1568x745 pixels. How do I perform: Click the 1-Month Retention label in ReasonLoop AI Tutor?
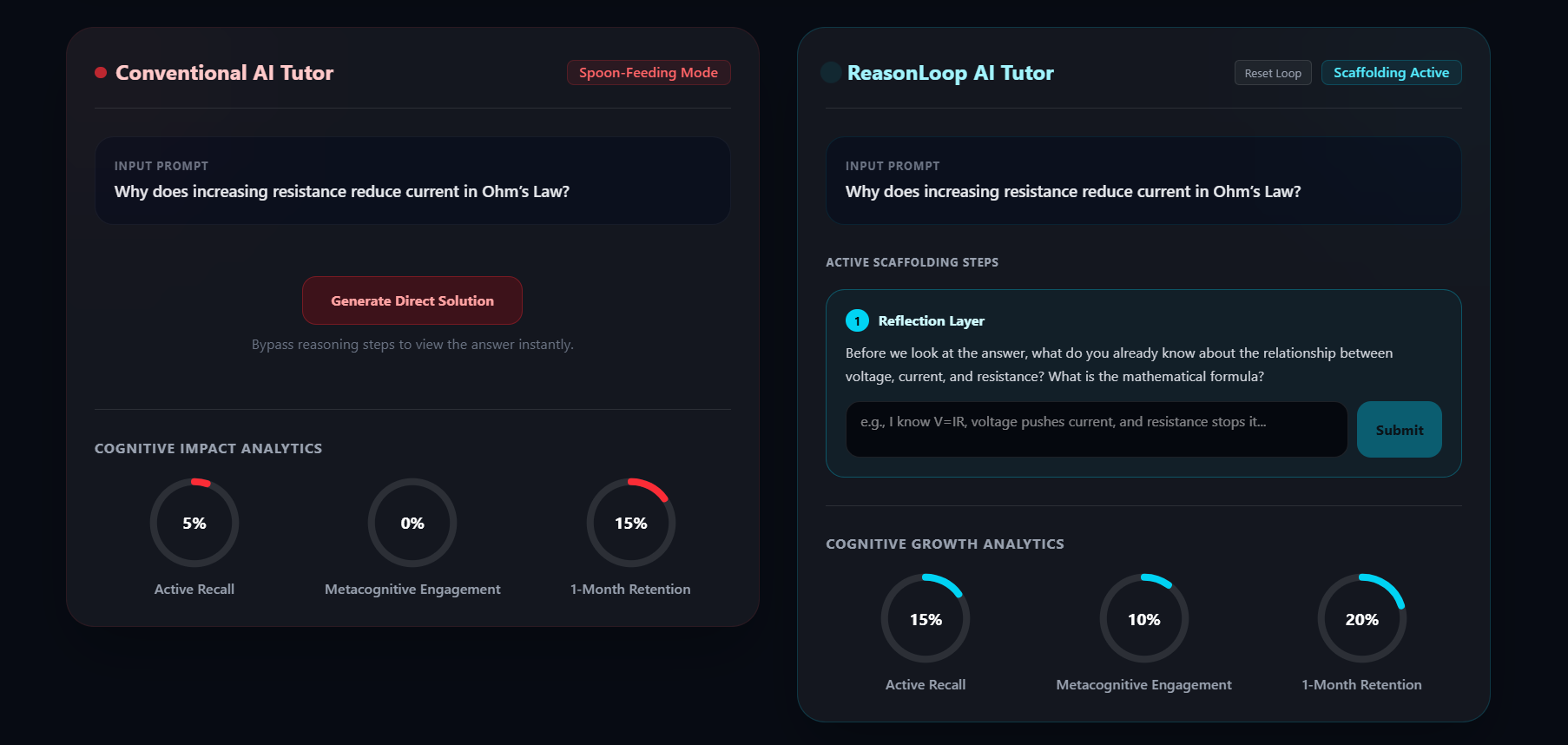pos(1362,685)
